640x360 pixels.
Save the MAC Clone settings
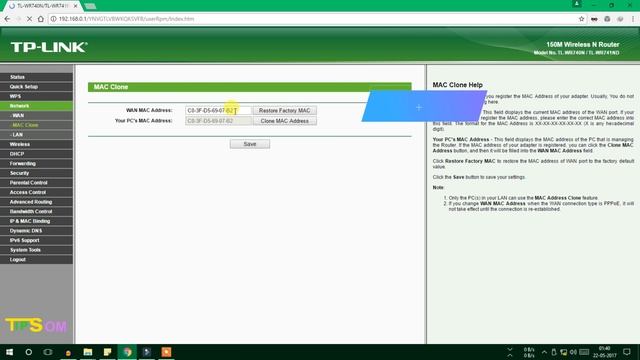(x=250, y=144)
